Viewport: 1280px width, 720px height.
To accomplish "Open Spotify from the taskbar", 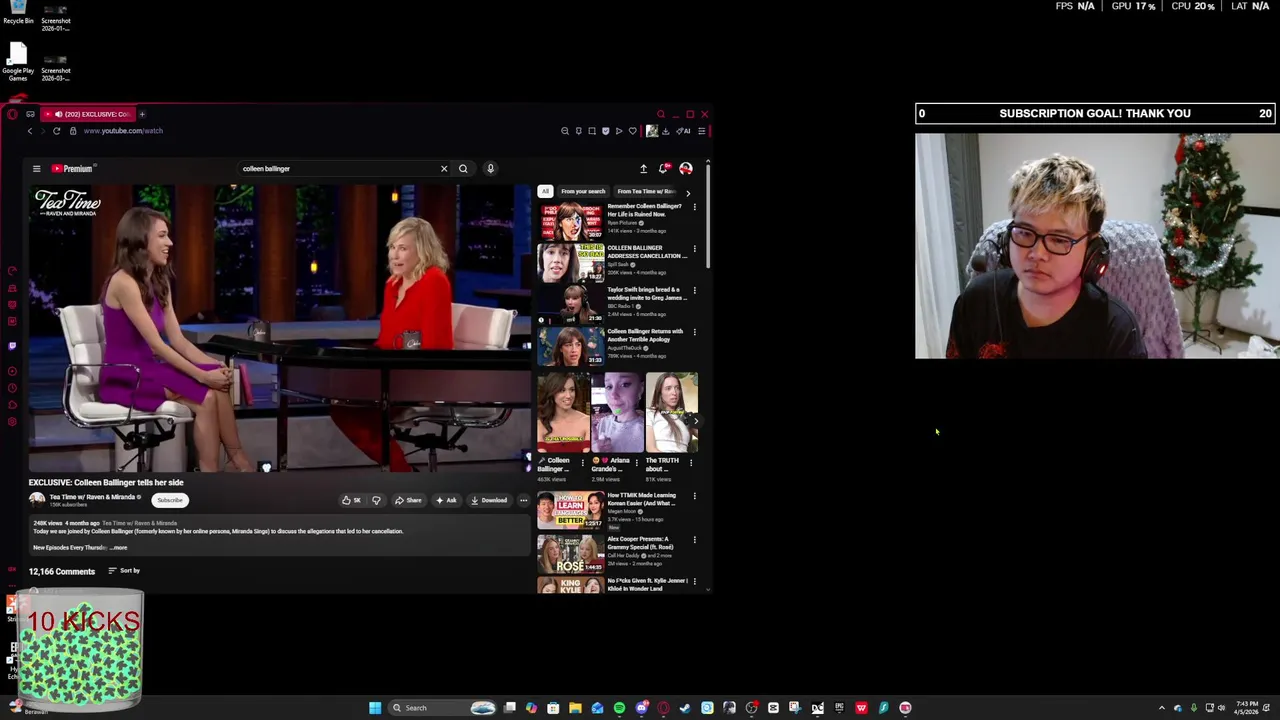I will point(619,708).
